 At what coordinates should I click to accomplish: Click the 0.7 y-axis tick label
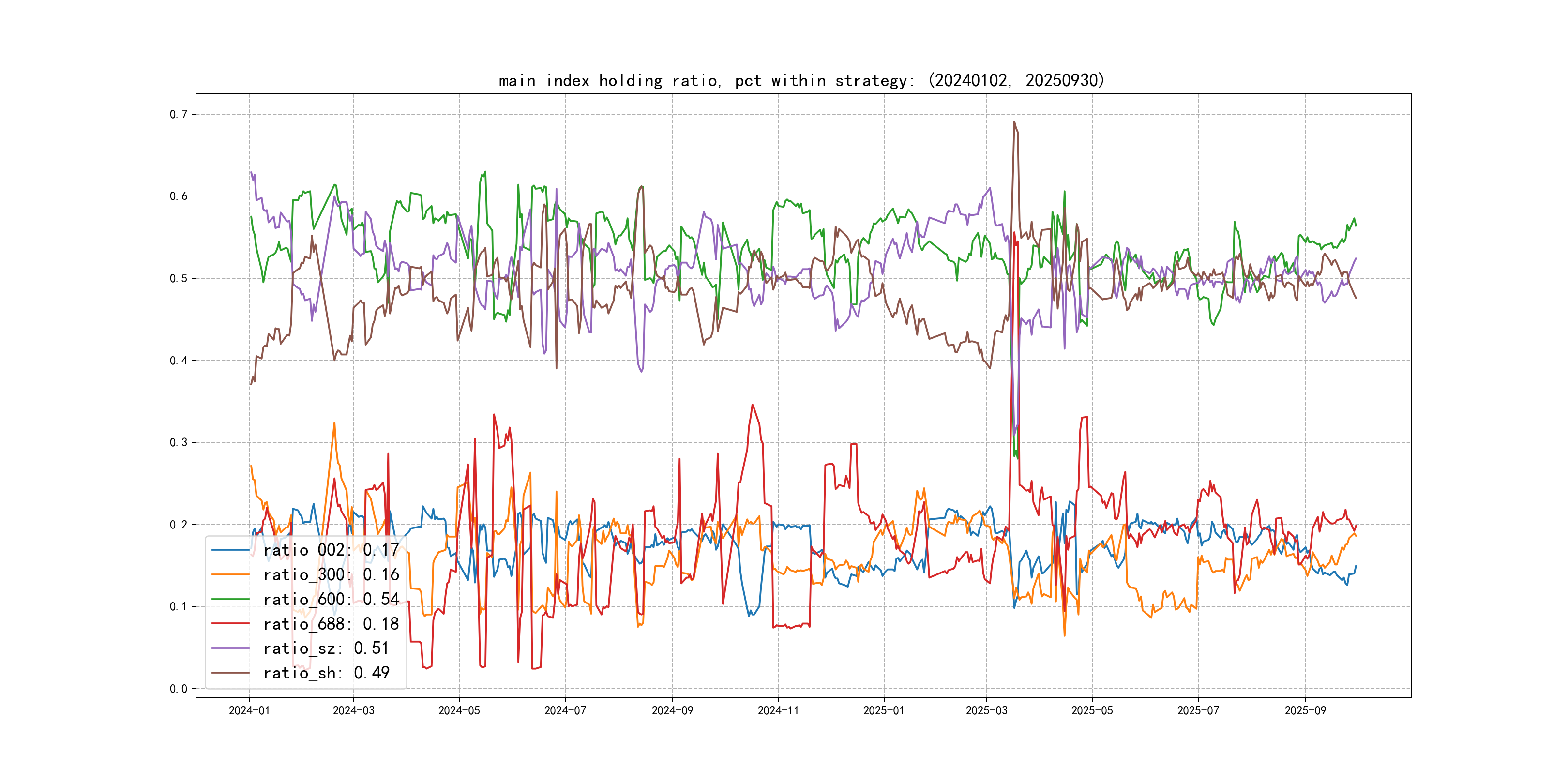point(179,114)
